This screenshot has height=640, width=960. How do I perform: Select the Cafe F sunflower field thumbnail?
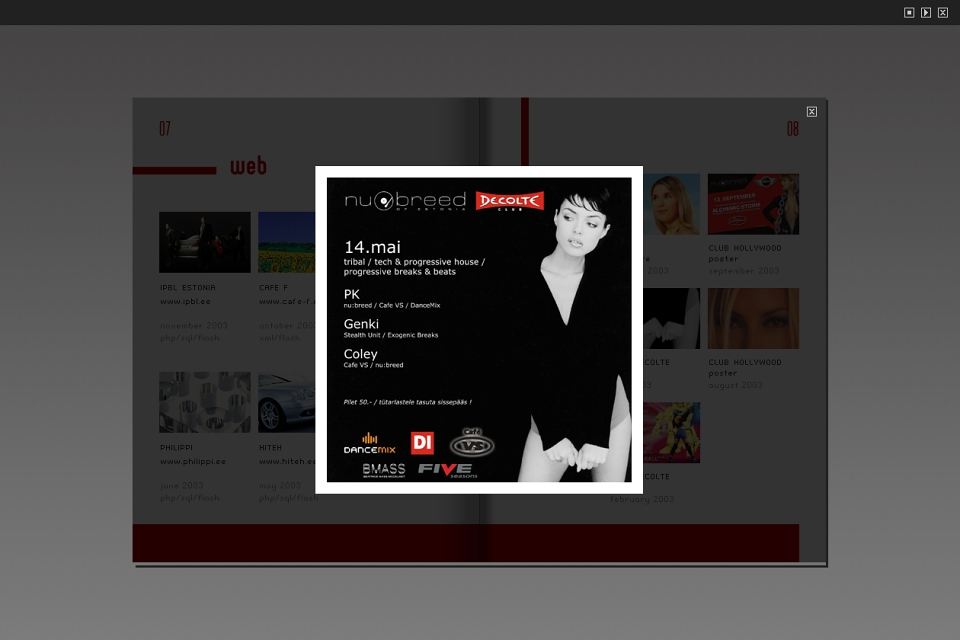click(286, 242)
